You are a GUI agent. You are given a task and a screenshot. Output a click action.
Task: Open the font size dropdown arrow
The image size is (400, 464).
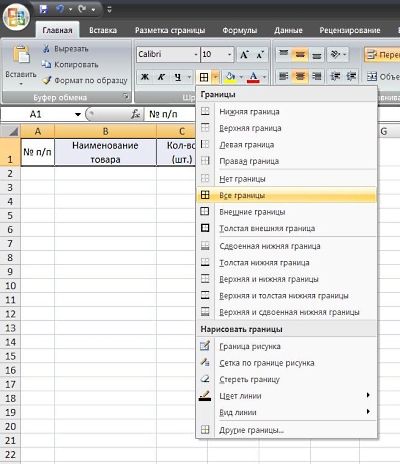[x=229, y=54]
